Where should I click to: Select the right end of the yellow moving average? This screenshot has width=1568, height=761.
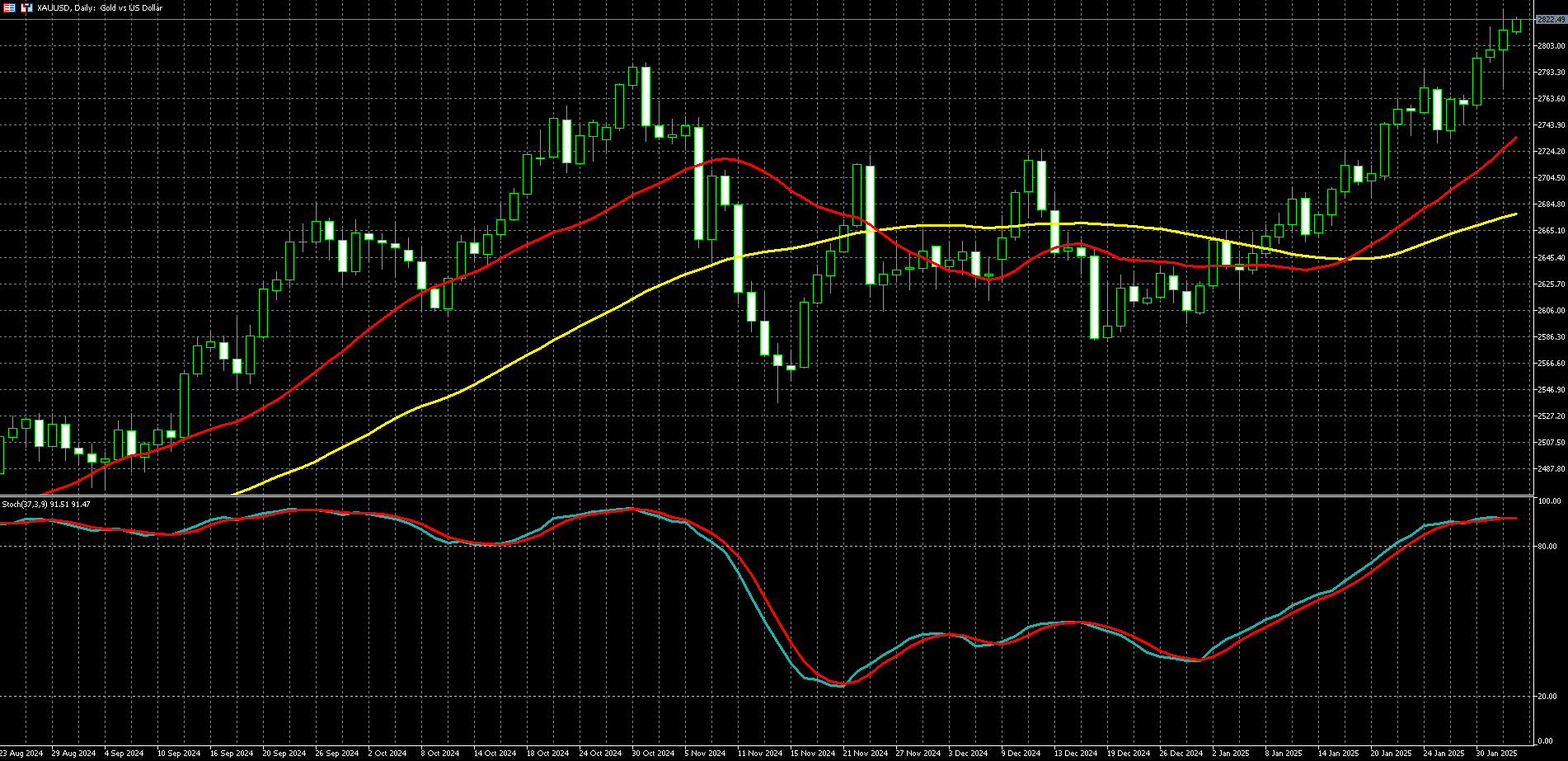tap(1515, 214)
